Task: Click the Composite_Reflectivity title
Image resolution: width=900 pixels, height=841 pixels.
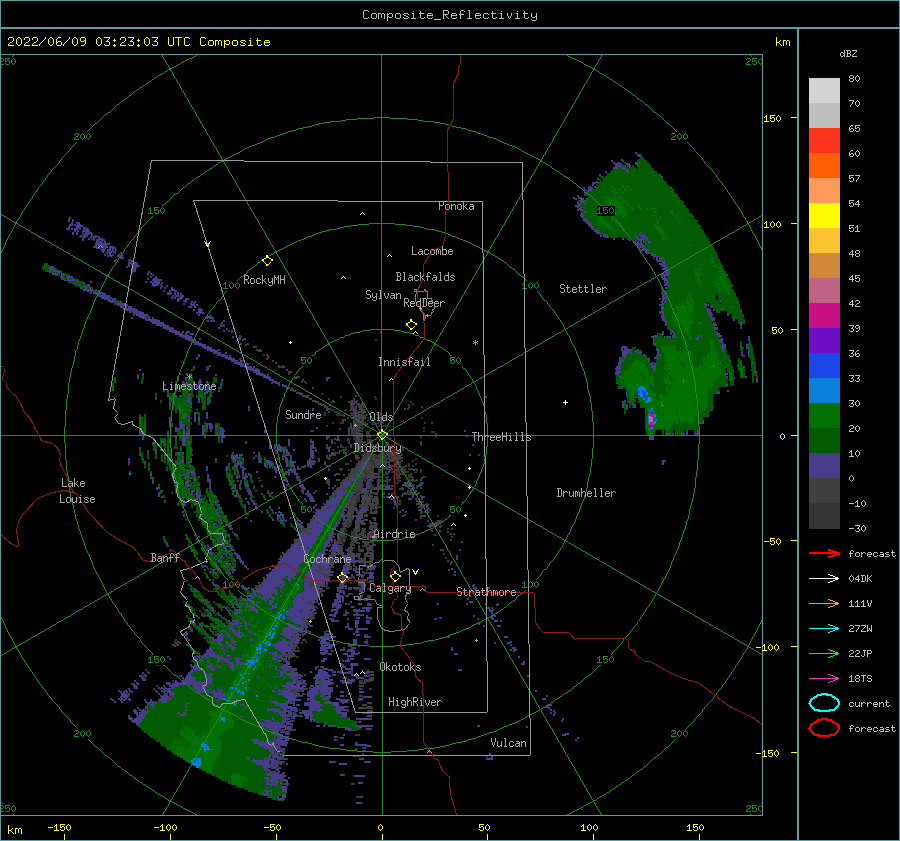Action: pos(450,15)
